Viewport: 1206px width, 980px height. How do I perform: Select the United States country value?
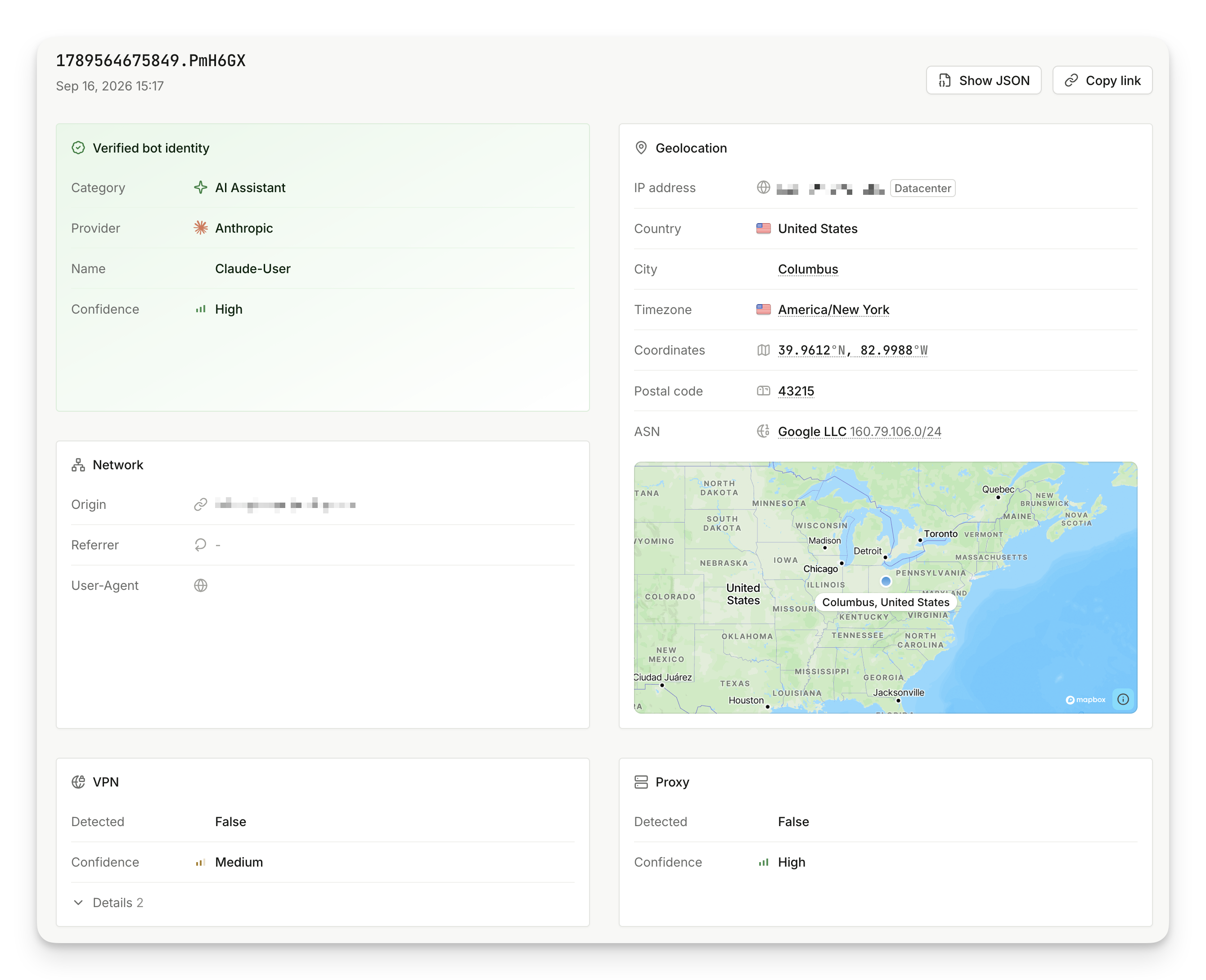(818, 229)
